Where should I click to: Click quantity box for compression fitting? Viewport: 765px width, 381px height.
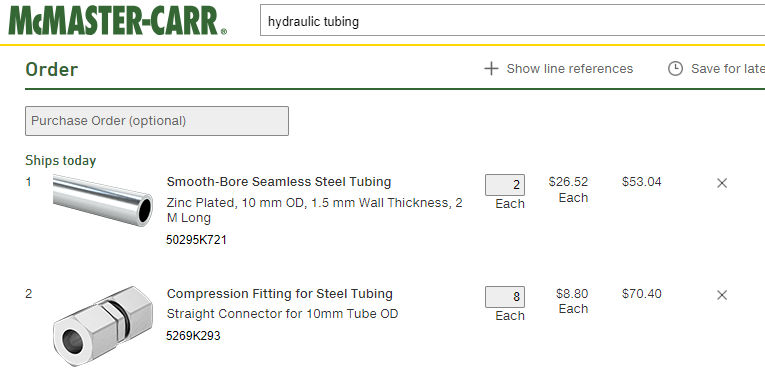point(505,297)
